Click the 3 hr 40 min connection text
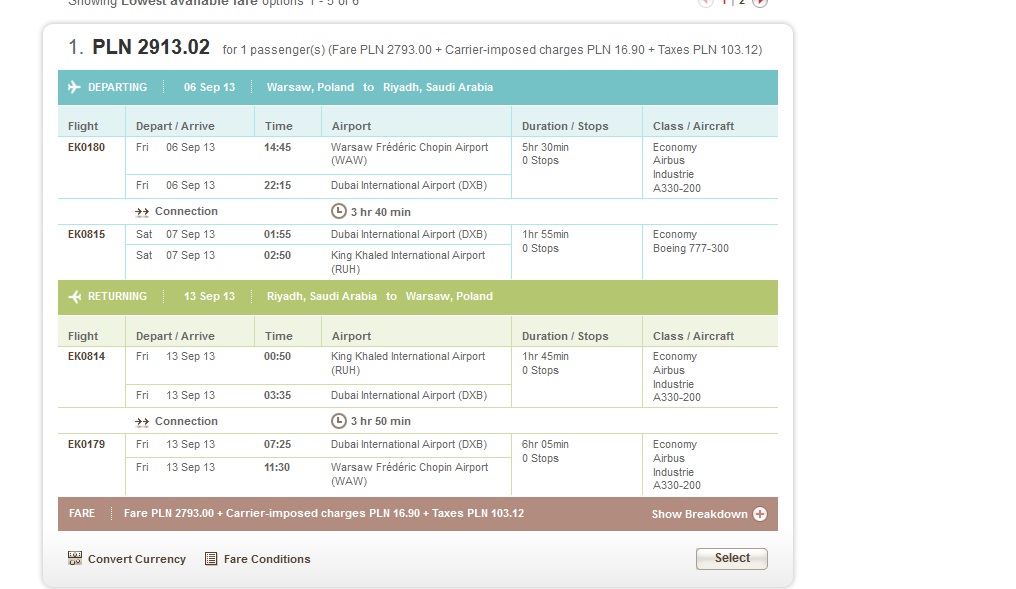 tap(381, 212)
